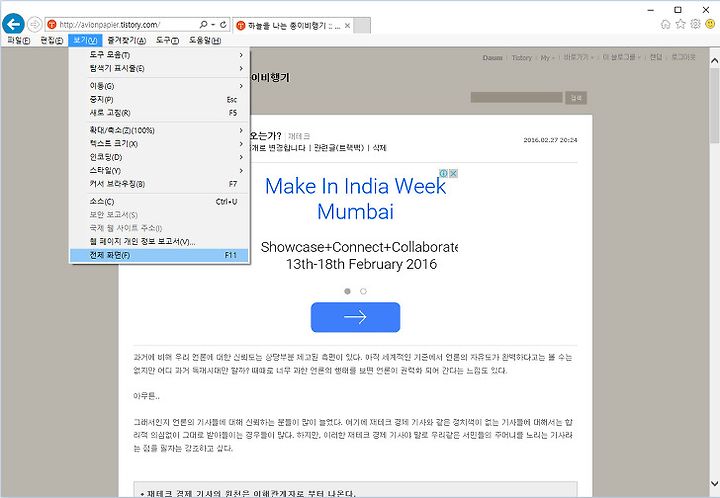This screenshot has height=498, width=720.
Task: Click the blue arrow button on the ad
Action: pos(355,317)
